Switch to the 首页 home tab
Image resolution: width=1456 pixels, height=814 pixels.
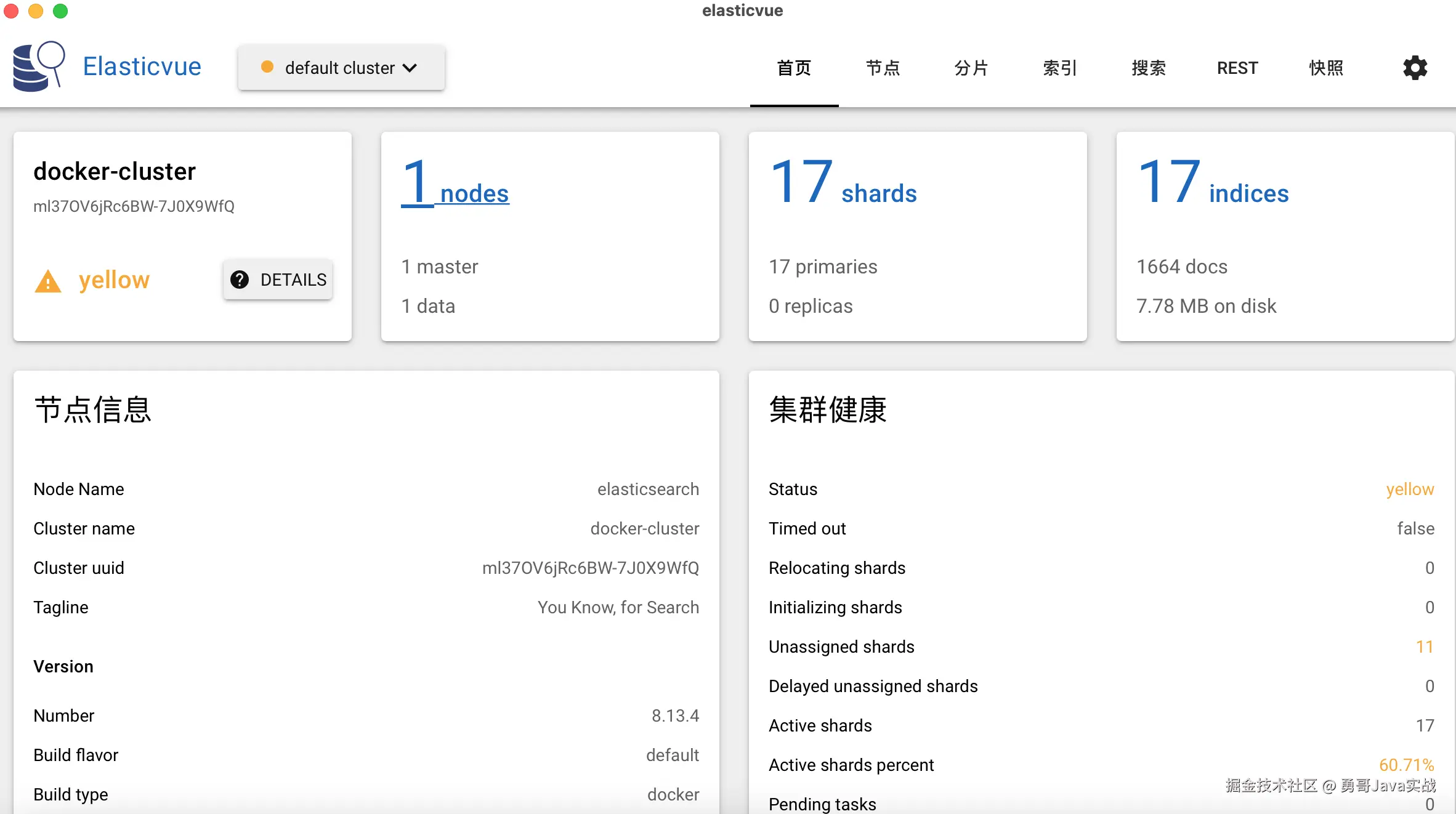(794, 68)
